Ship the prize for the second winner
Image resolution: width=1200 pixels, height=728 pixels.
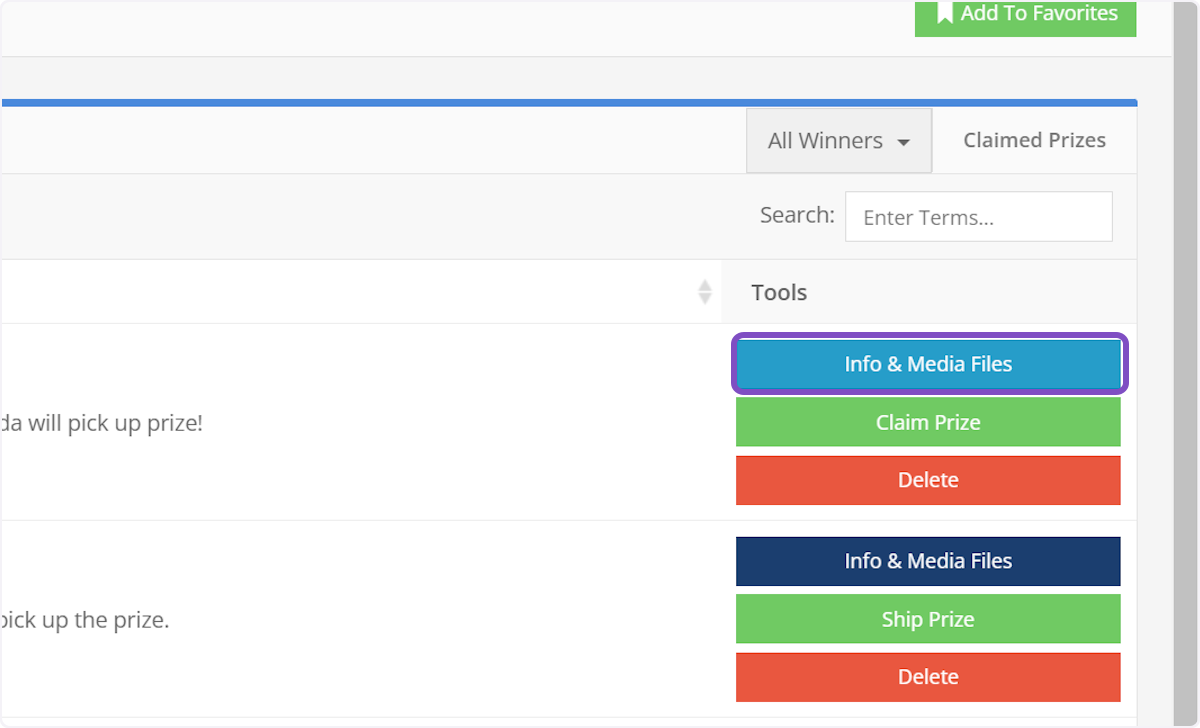click(928, 619)
